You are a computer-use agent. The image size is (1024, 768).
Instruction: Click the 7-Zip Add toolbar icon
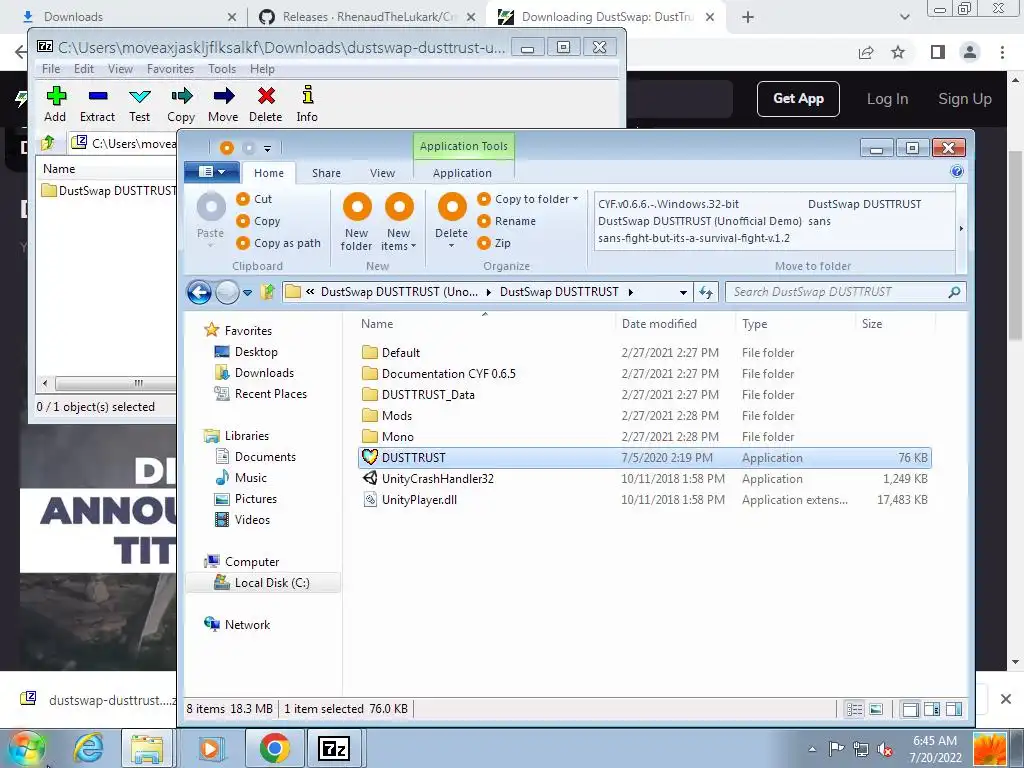click(56, 96)
